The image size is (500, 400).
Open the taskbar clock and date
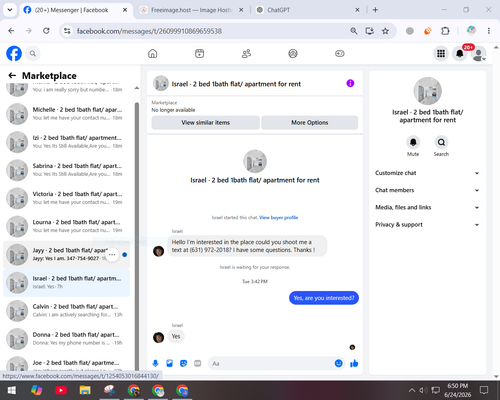[x=457, y=390]
